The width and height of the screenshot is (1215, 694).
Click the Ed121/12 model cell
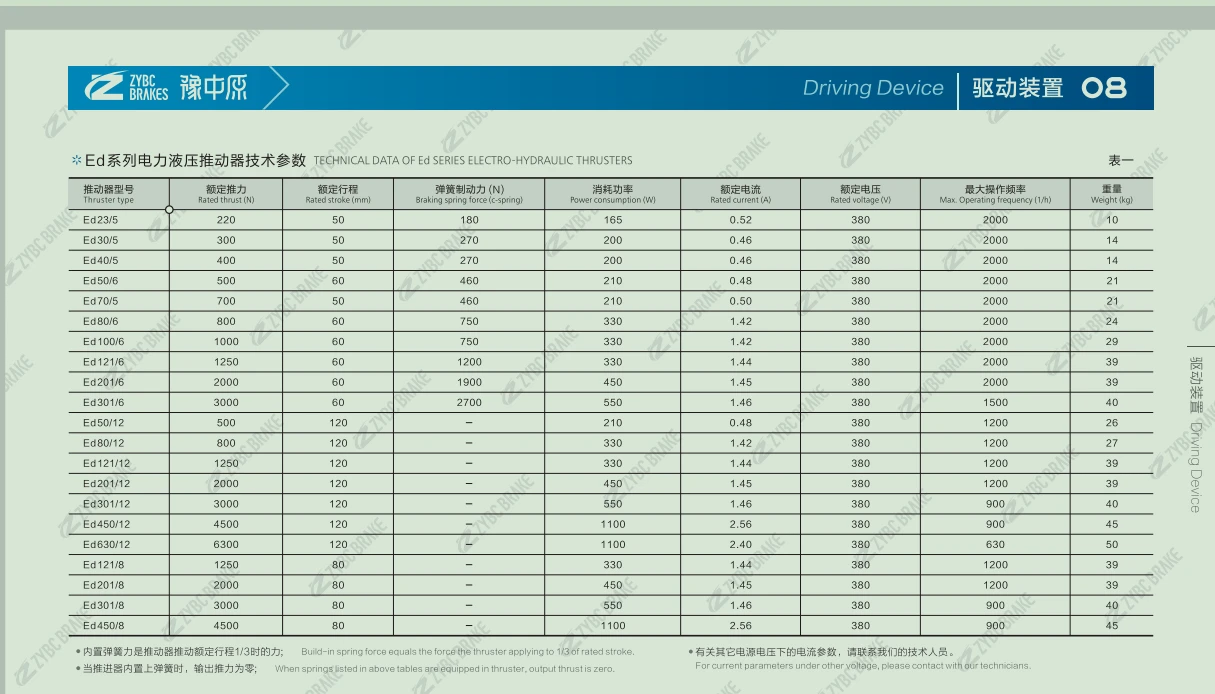[x=106, y=463]
